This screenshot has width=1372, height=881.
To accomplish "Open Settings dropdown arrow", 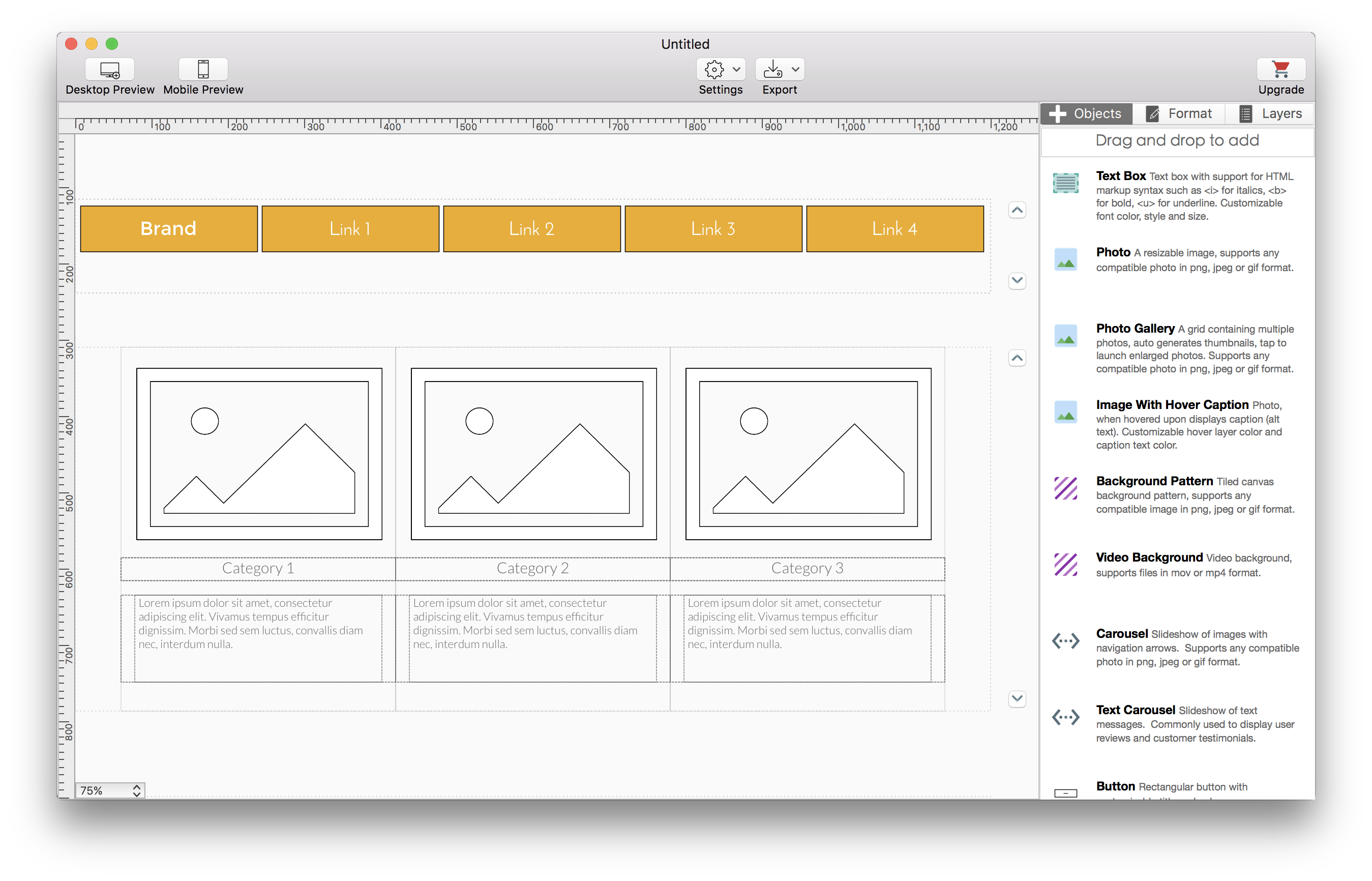I will point(737,70).
